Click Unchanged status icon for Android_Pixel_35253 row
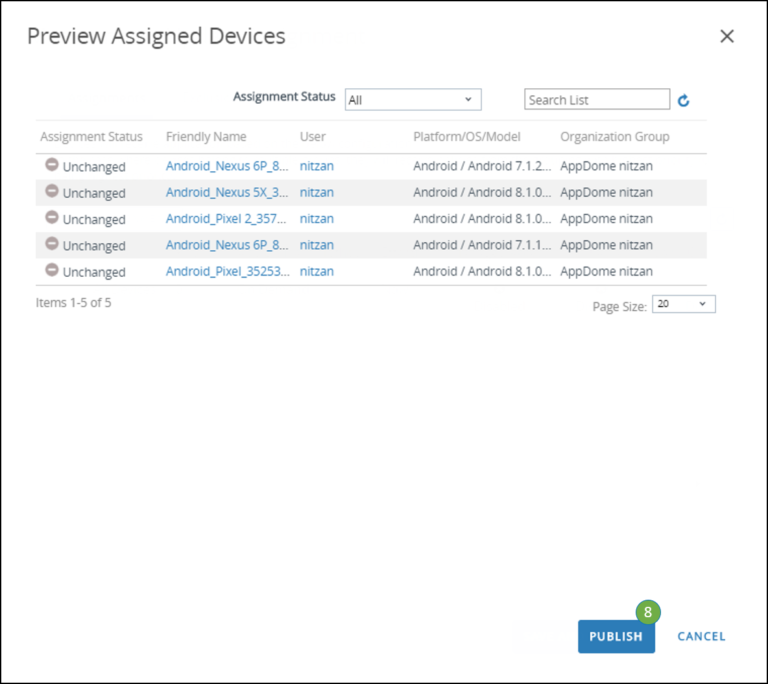 (52, 270)
